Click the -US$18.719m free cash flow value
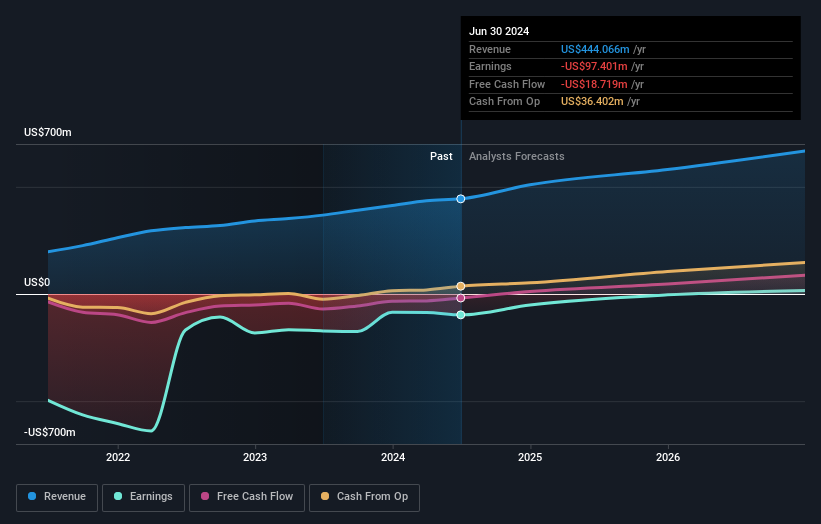821x524 pixels. click(x=594, y=84)
